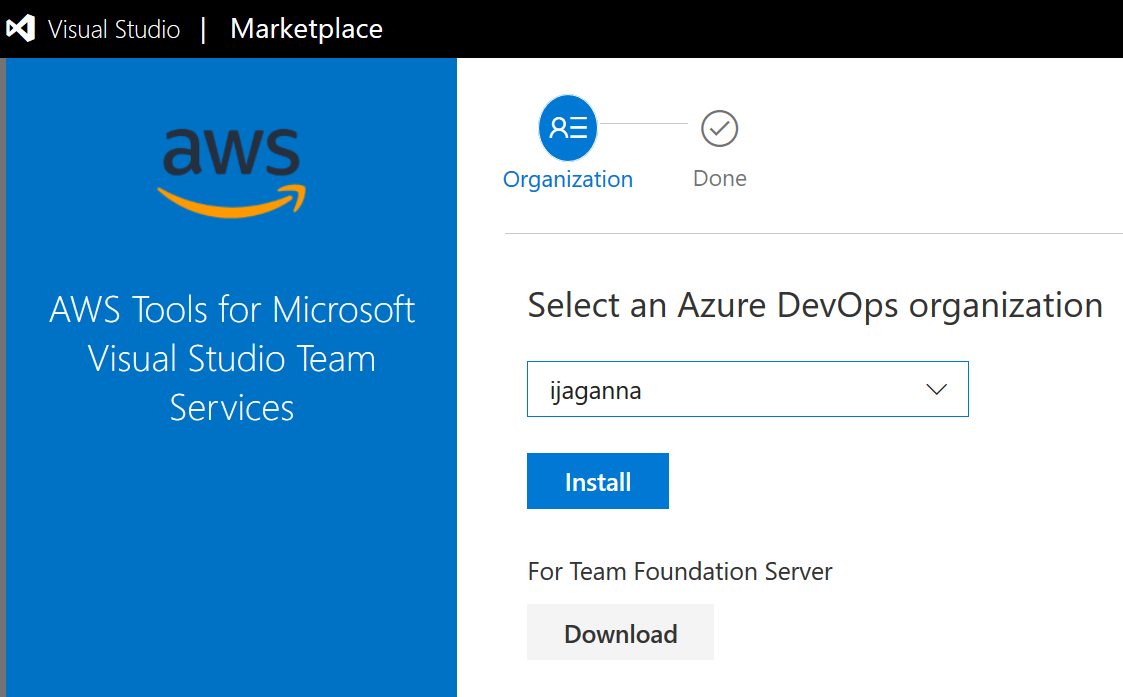Click the Done checkmark step icon
The width and height of the screenshot is (1123, 697).
pyautogui.click(x=719, y=128)
